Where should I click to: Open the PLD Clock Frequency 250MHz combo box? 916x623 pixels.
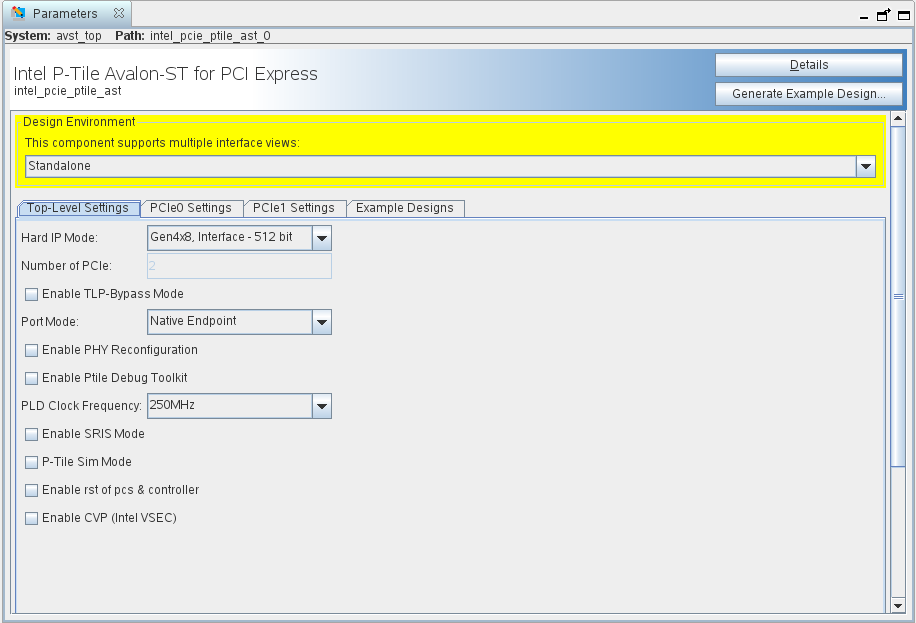239,406
